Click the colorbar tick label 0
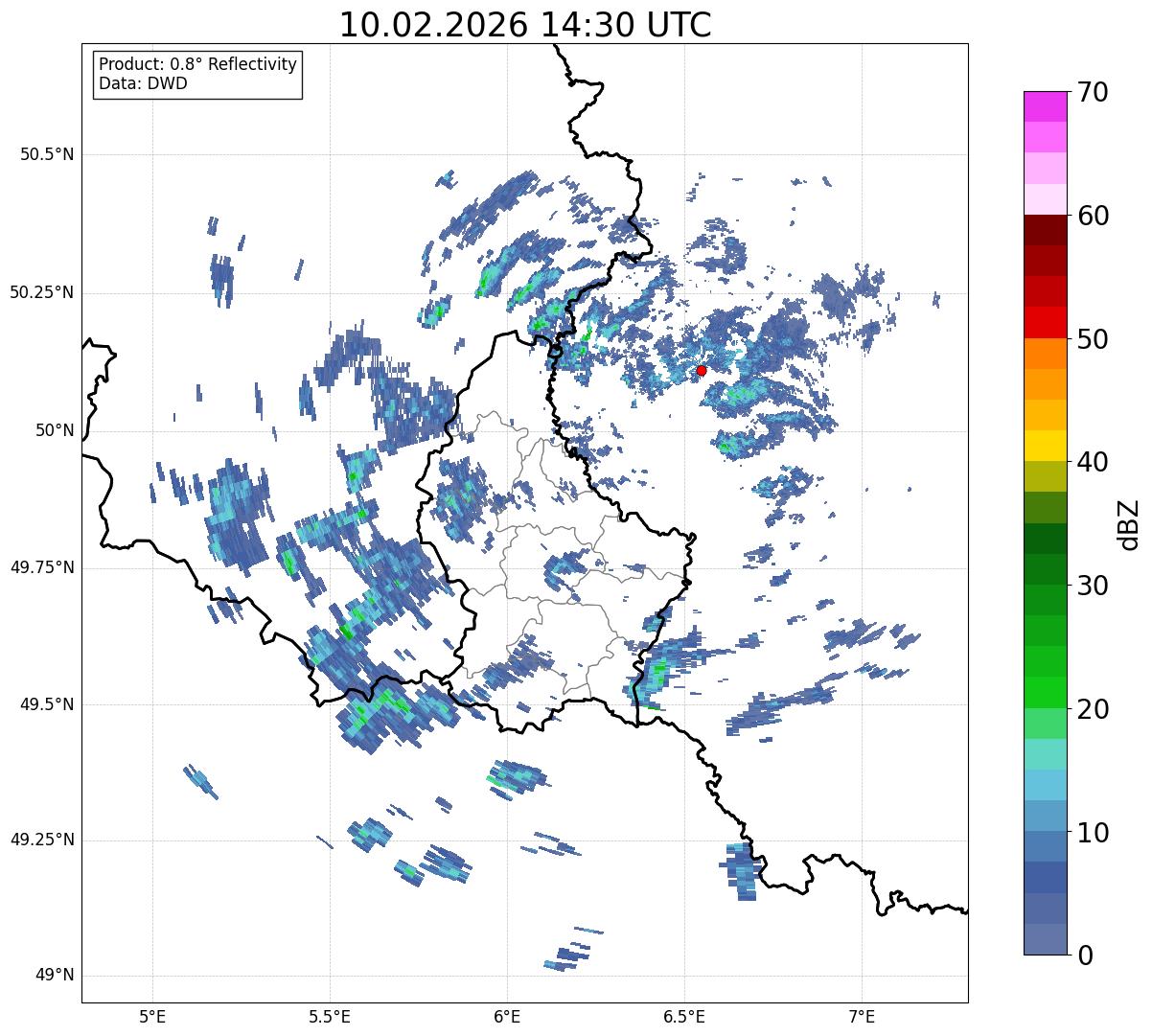 tap(1085, 955)
